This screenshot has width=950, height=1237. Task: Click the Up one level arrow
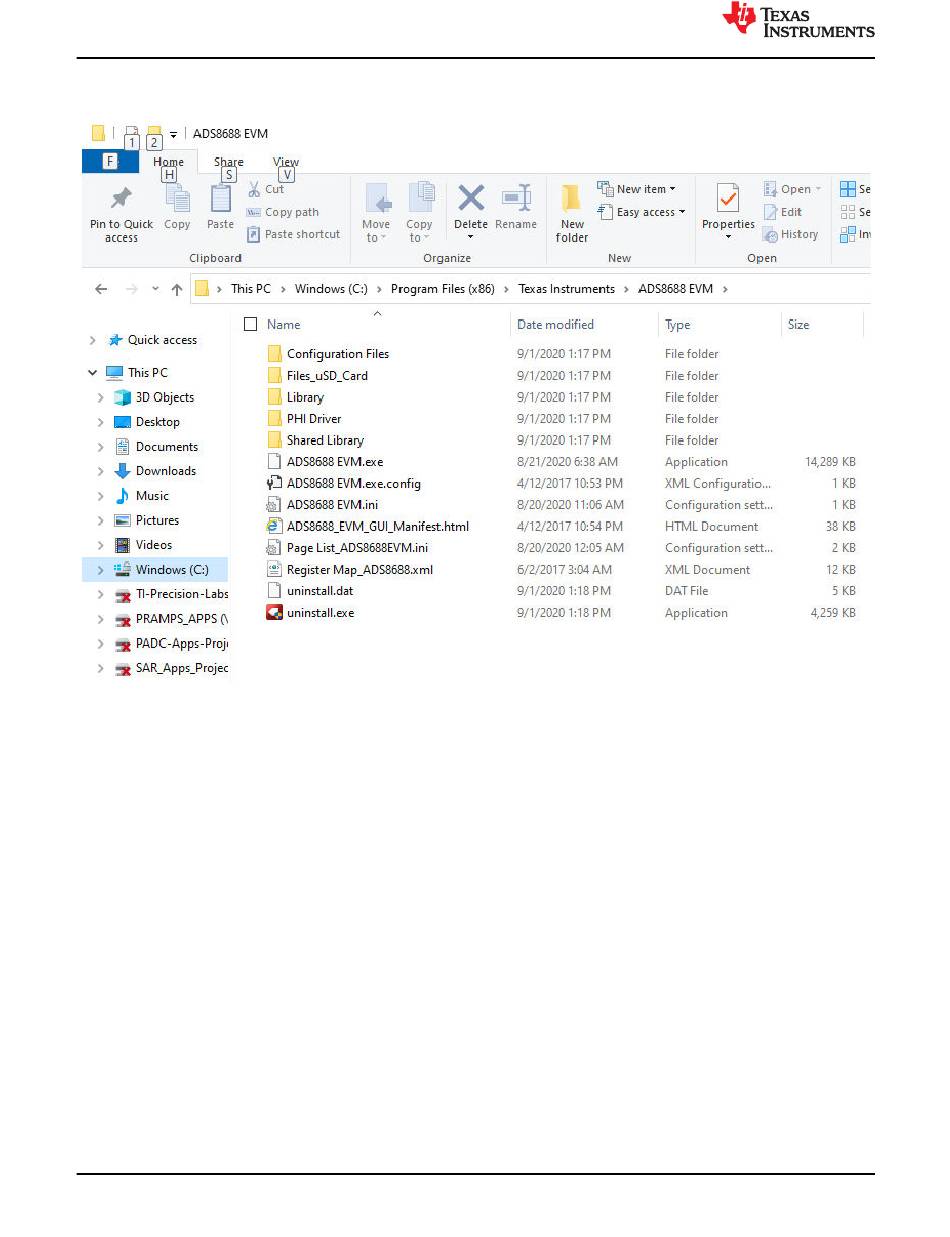[177, 289]
